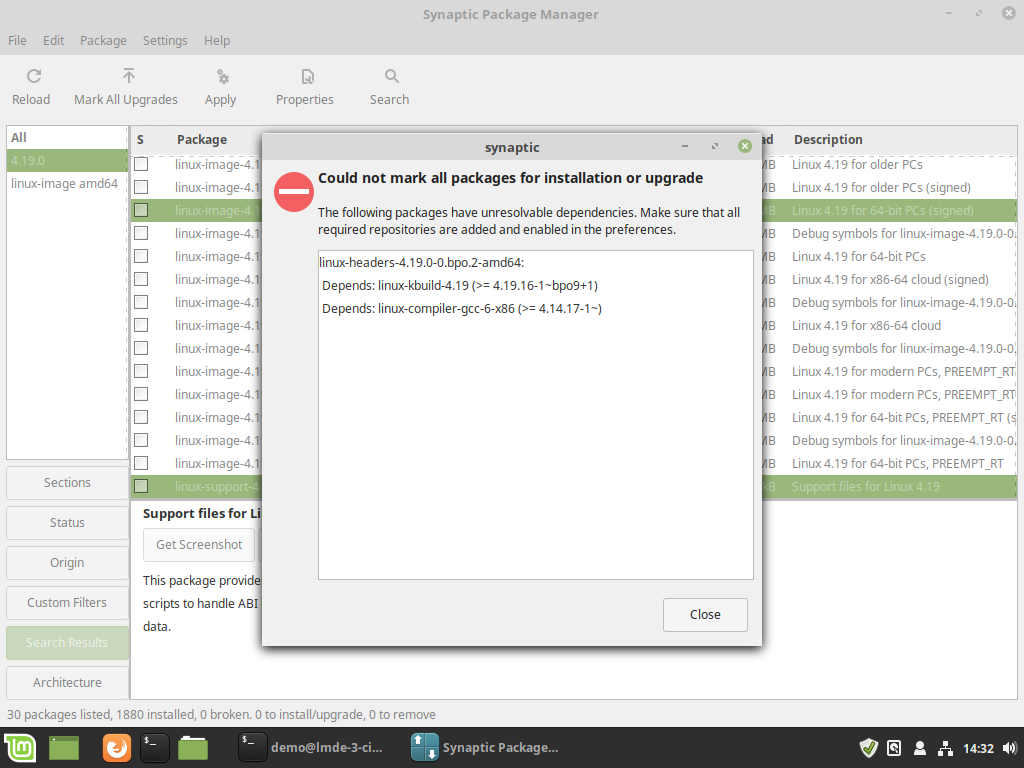
Task: Click the status bar packages listed text
Action: click(221, 714)
